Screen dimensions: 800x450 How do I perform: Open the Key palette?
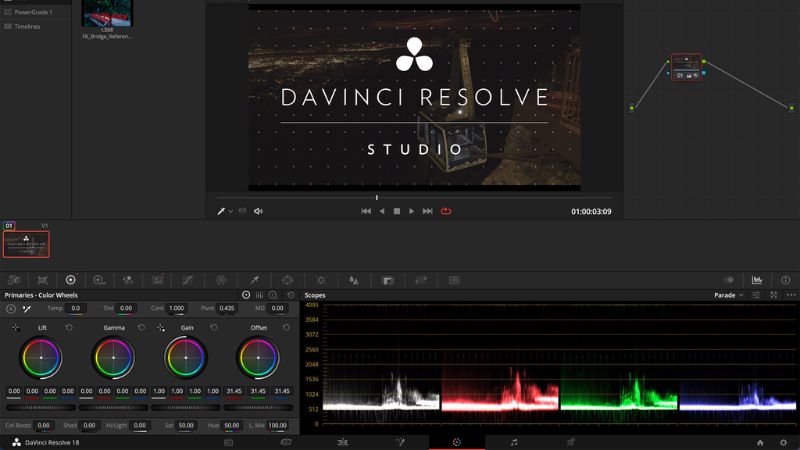tap(388, 280)
